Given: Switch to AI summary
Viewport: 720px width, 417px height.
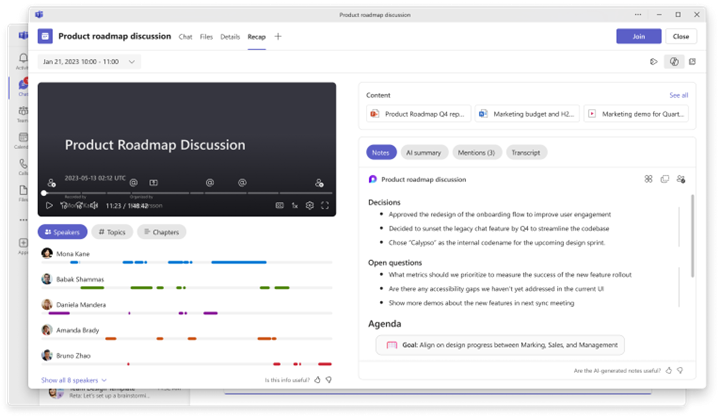Looking at the screenshot, I should 424,152.
